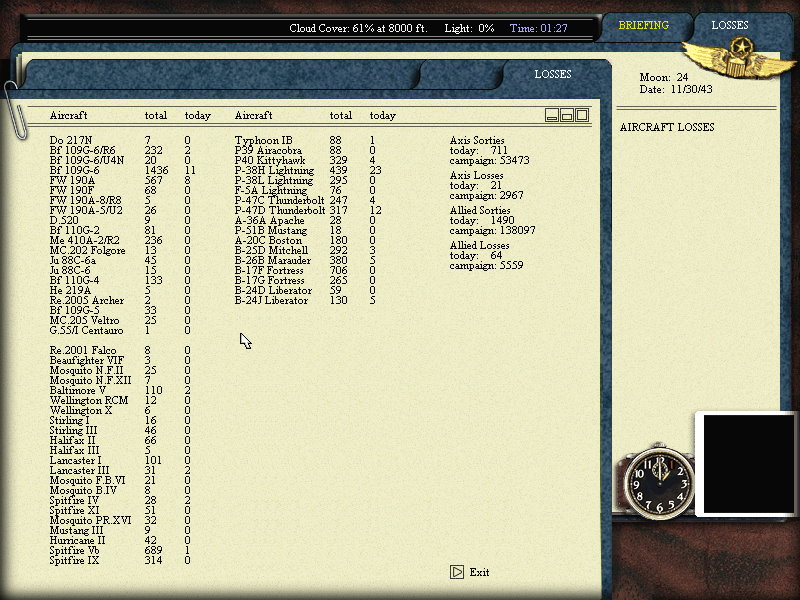Select the MC.202 Folgore row
800x600 pixels.
click(120, 251)
